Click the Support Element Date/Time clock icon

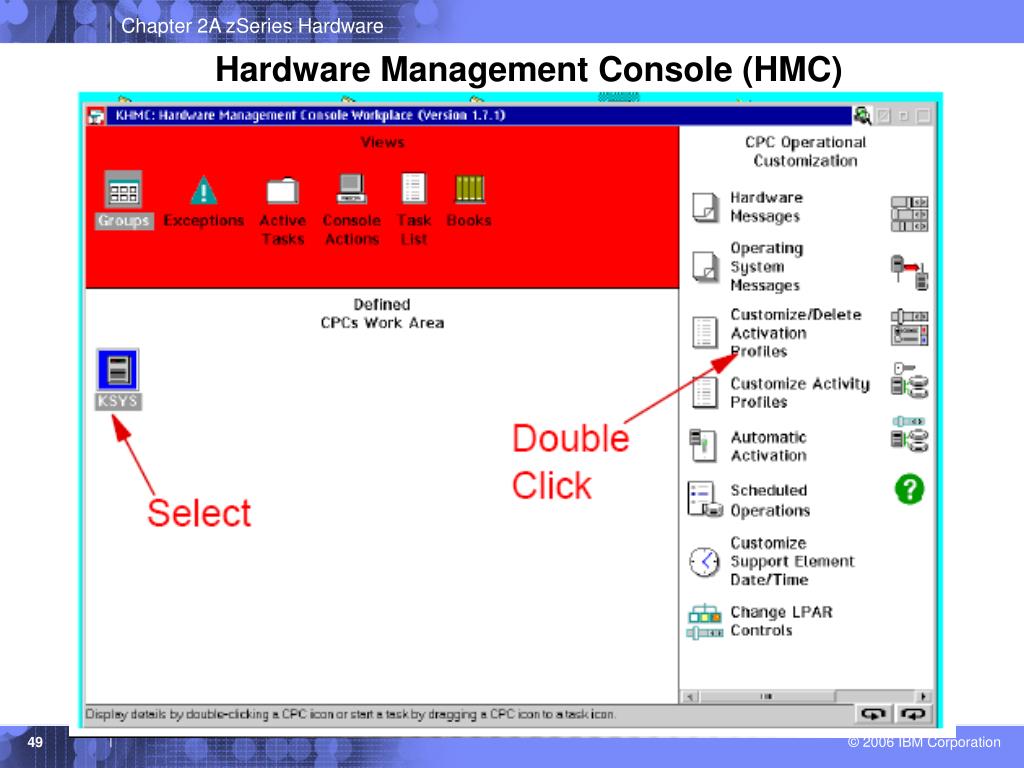(705, 562)
